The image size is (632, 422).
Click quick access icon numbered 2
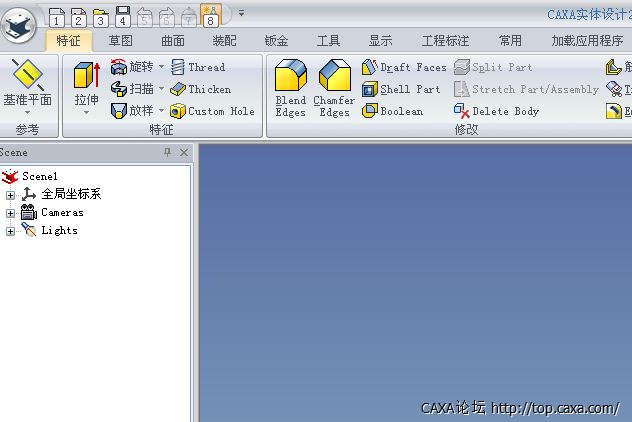79,17
